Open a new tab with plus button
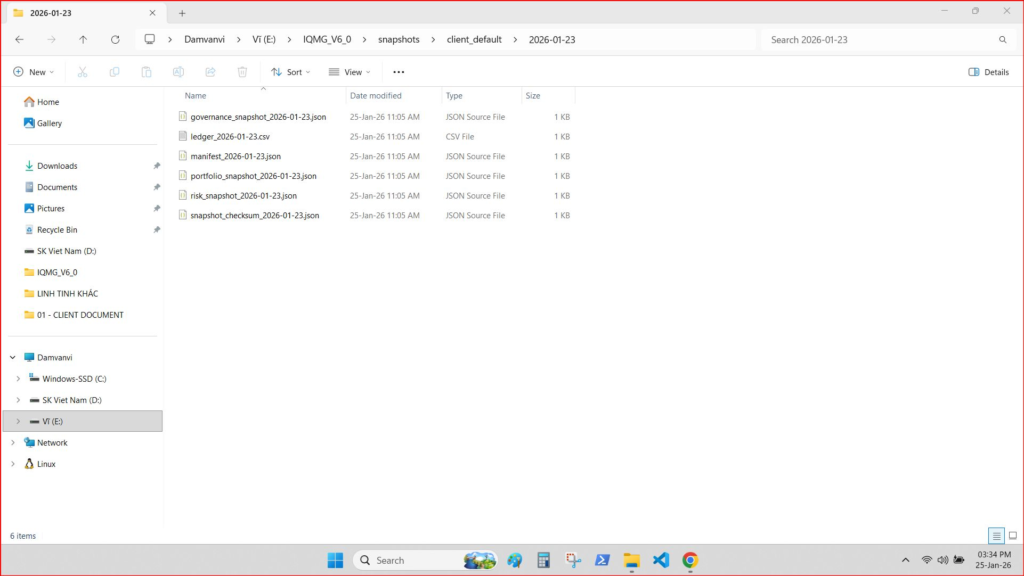The image size is (1024, 576). (x=182, y=13)
